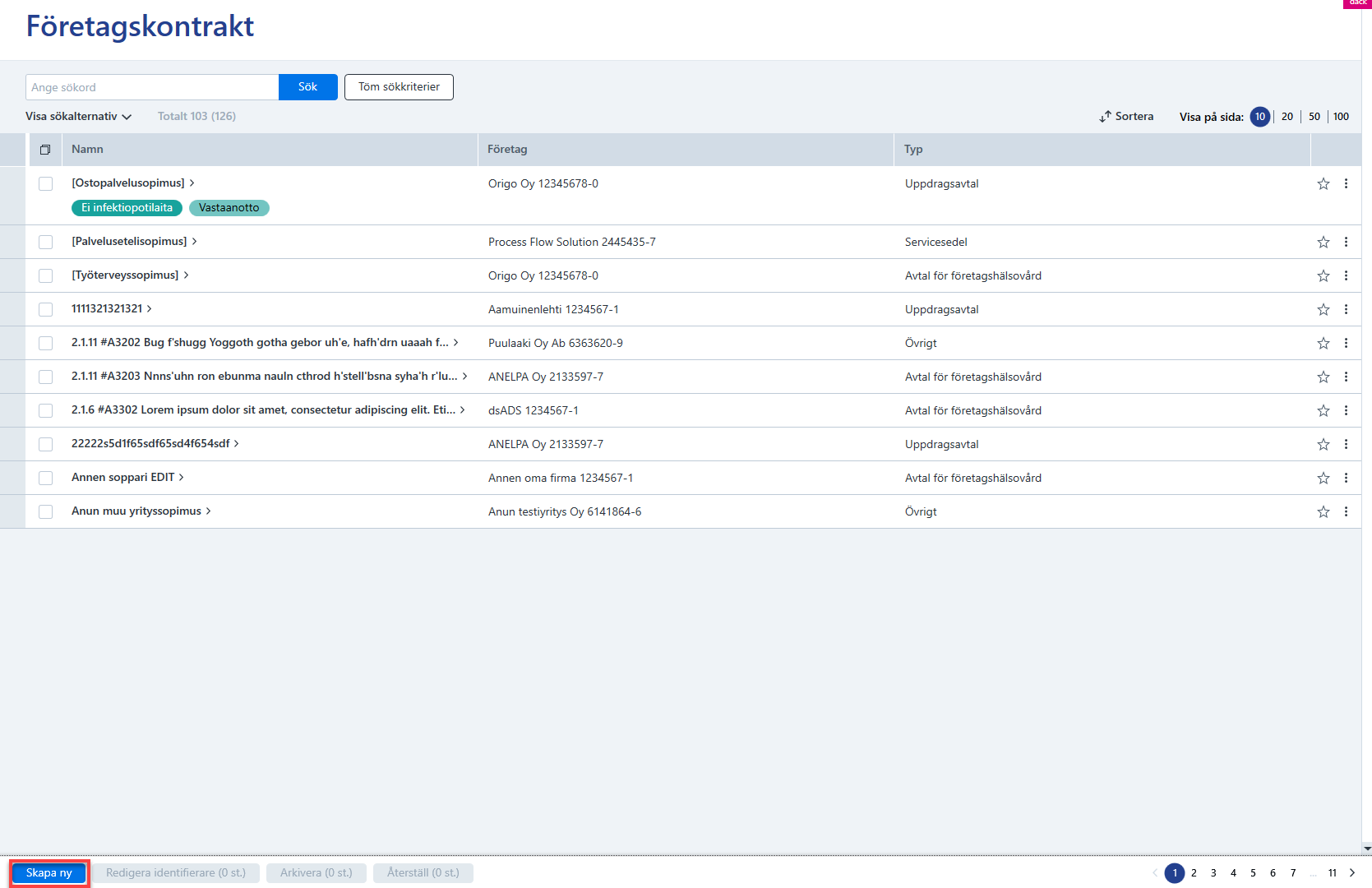Select the Annen soppari EDIT checkbox
The image size is (1372, 888).
(x=45, y=479)
